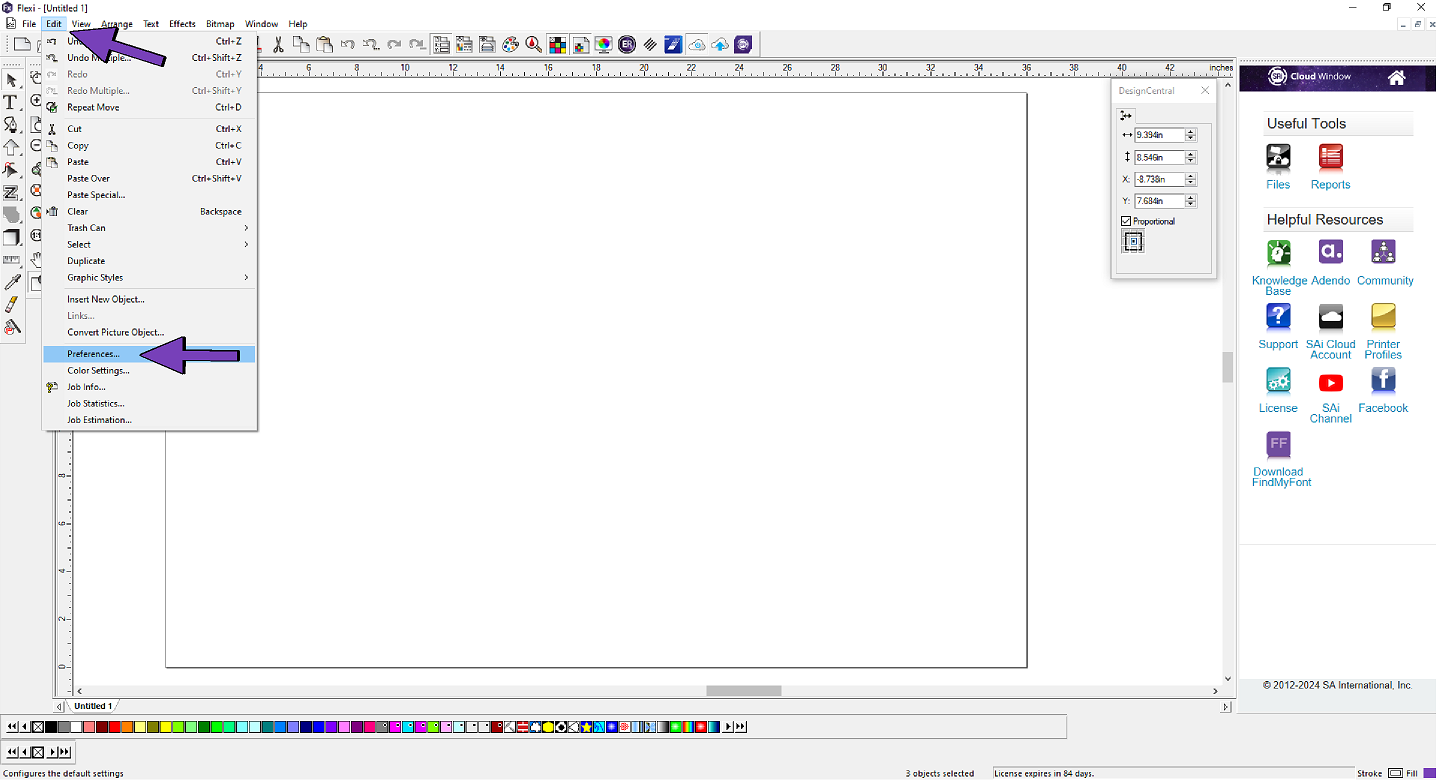Switch to the Untitled 1 page tab

(x=93, y=706)
